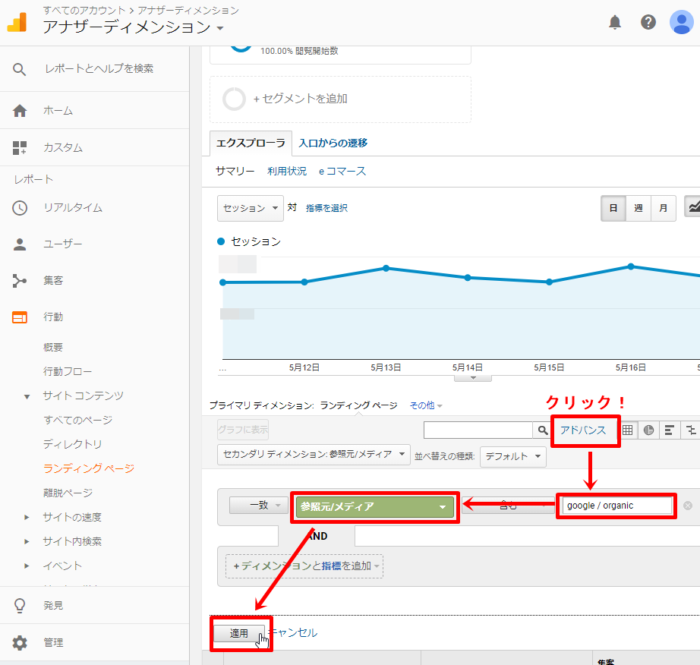The width and height of the screenshot is (700, 665).
Task: Switch to comparison view icon
Action: tap(691, 430)
